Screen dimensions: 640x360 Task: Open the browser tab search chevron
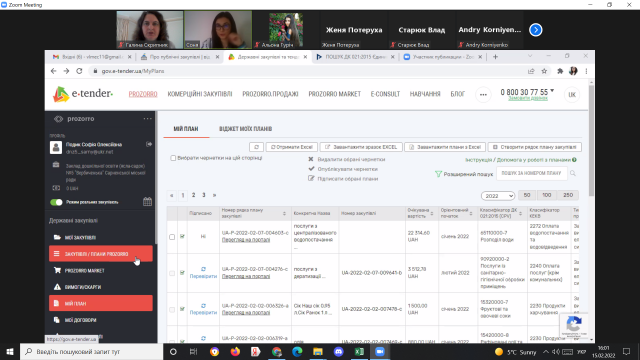point(530,56)
